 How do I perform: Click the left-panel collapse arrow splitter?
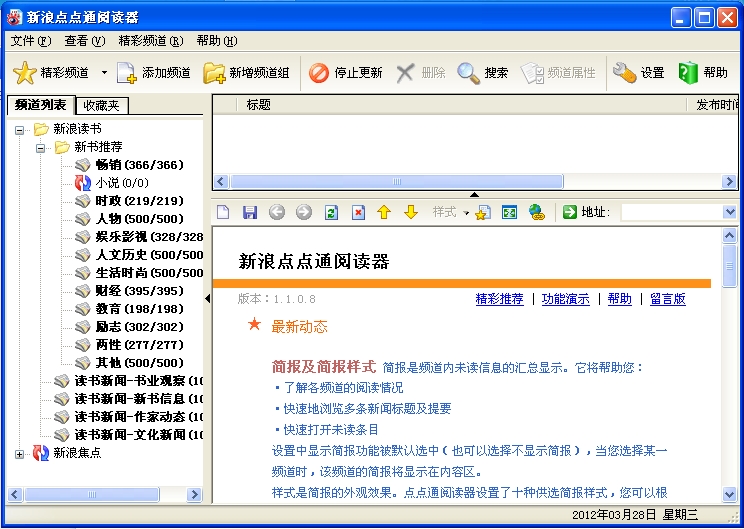click(x=207, y=299)
